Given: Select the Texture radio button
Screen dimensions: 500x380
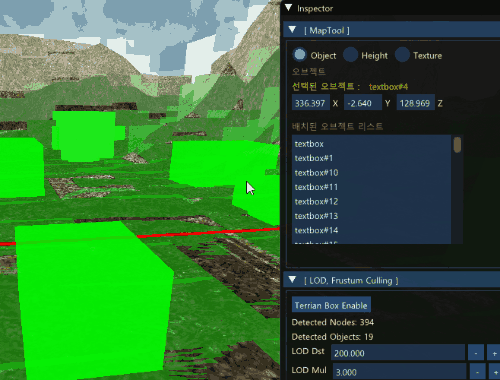Looking at the screenshot, I should (x=402, y=55).
